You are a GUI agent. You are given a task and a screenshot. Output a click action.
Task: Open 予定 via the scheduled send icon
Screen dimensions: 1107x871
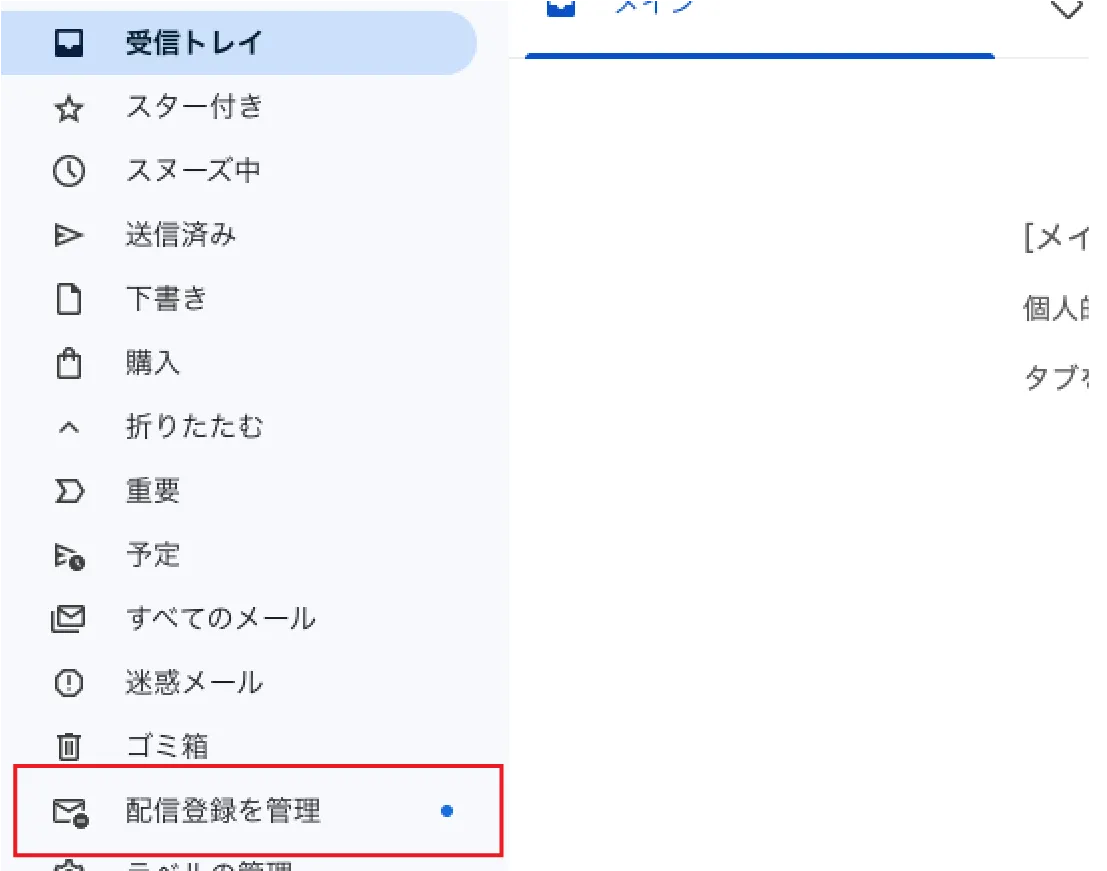[68, 554]
